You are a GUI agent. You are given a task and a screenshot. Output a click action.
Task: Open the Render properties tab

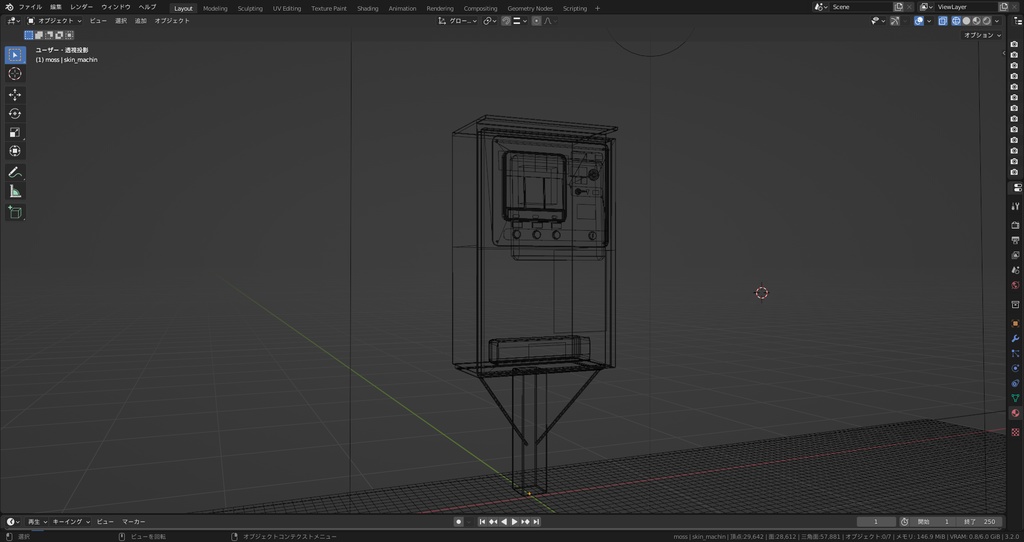point(1015,225)
